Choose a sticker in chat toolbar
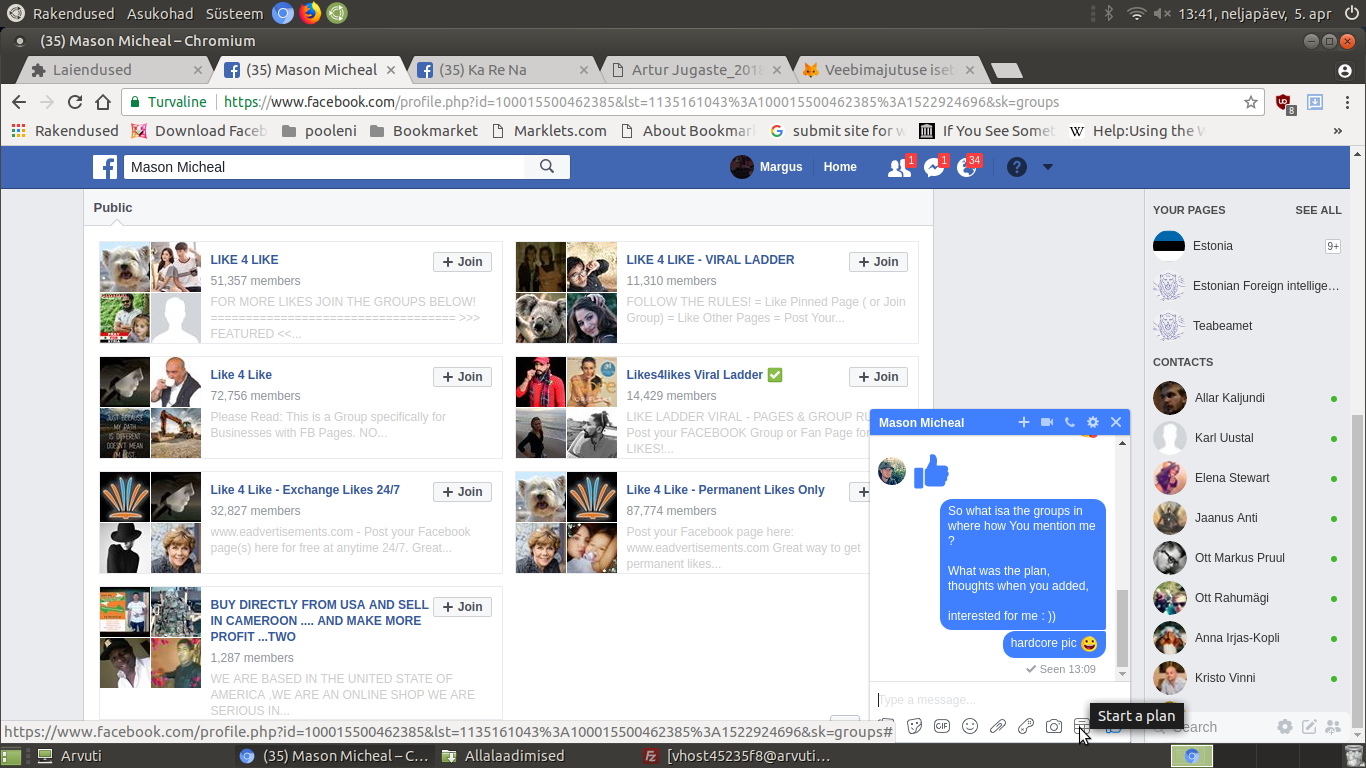The height and width of the screenshot is (768, 1366). point(914,727)
